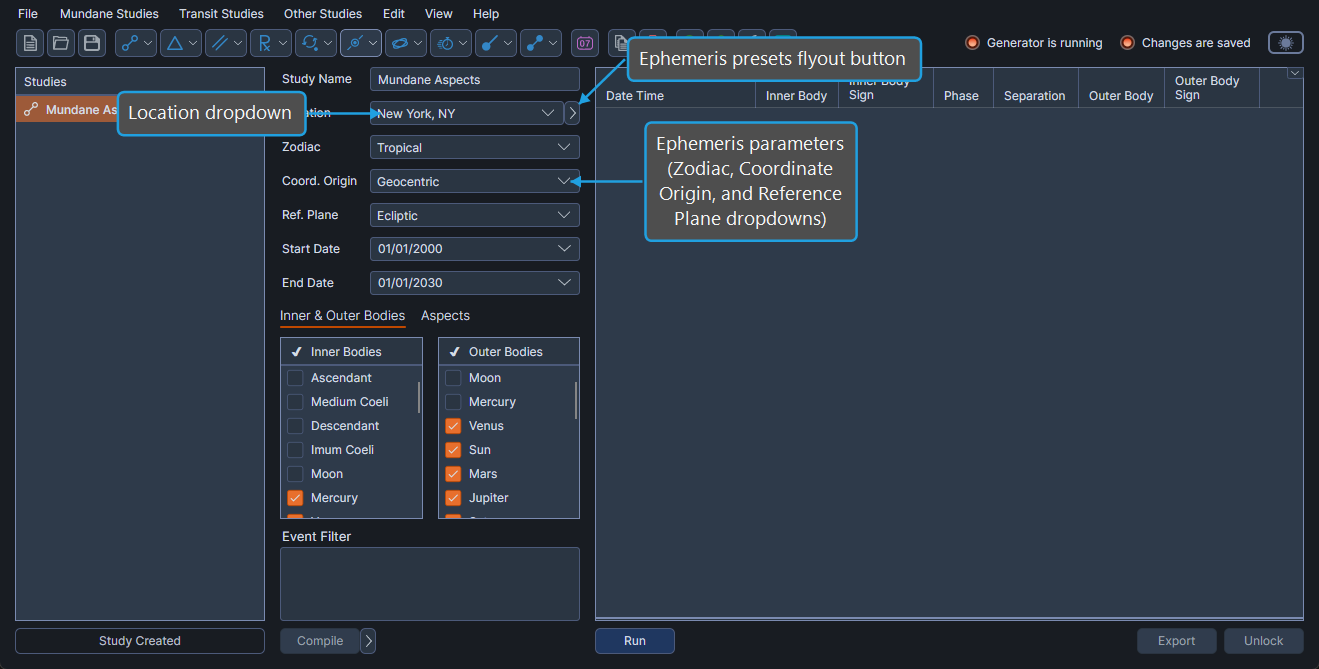Open the Zodiac Tropical dropdown
The width and height of the screenshot is (1319, 669).
[475, 147]
